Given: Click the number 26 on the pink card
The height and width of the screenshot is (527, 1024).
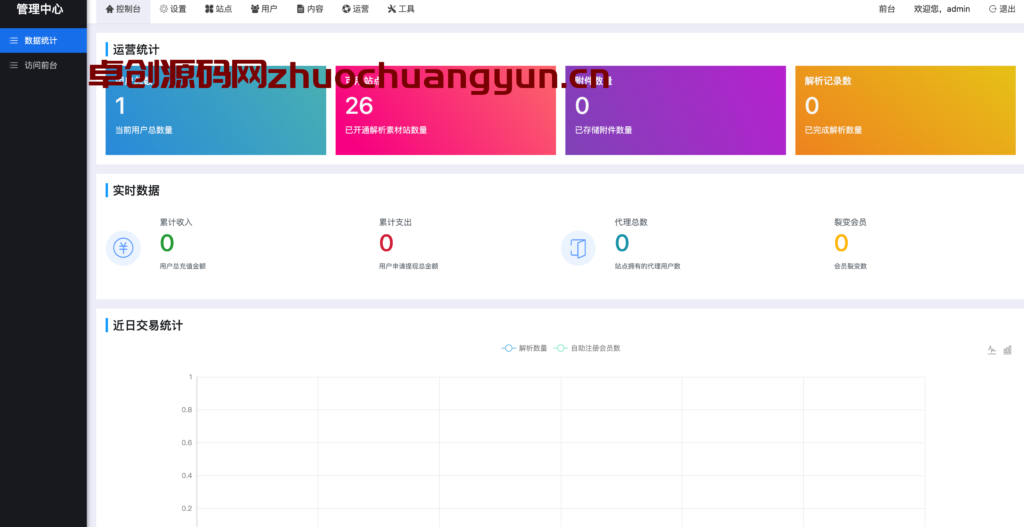Looking at the screenshot, I should tap(359, 106).
